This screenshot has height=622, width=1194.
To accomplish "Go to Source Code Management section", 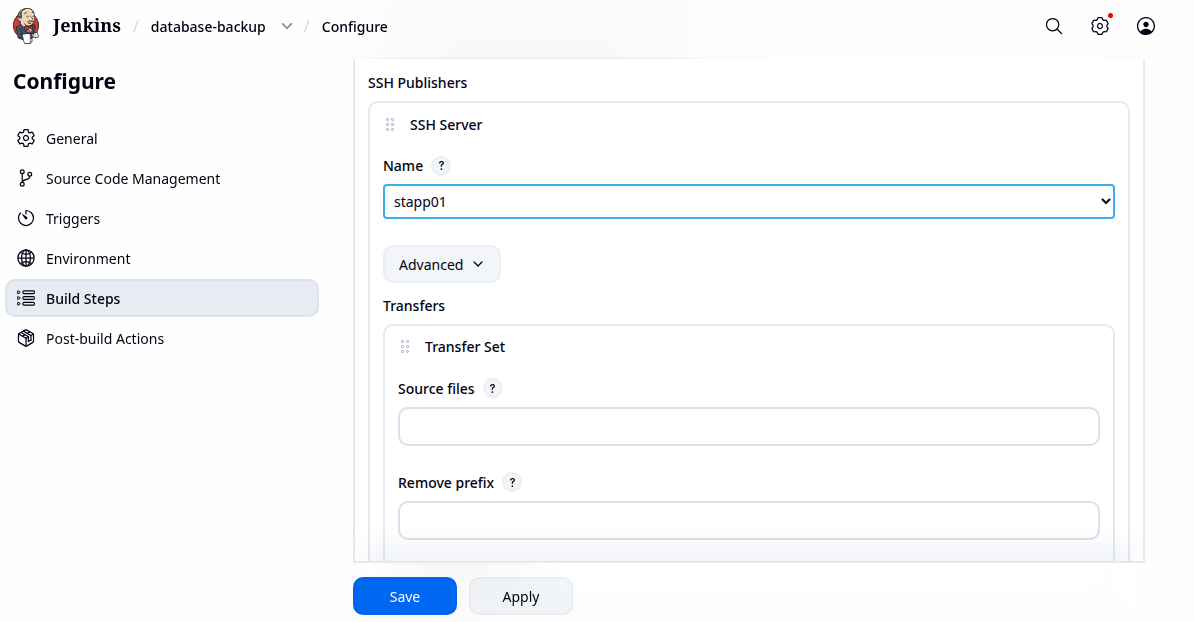I will 161,178.
